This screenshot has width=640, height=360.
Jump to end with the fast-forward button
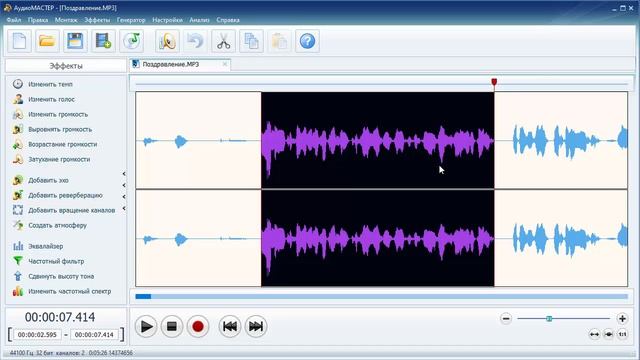point(256,327)
